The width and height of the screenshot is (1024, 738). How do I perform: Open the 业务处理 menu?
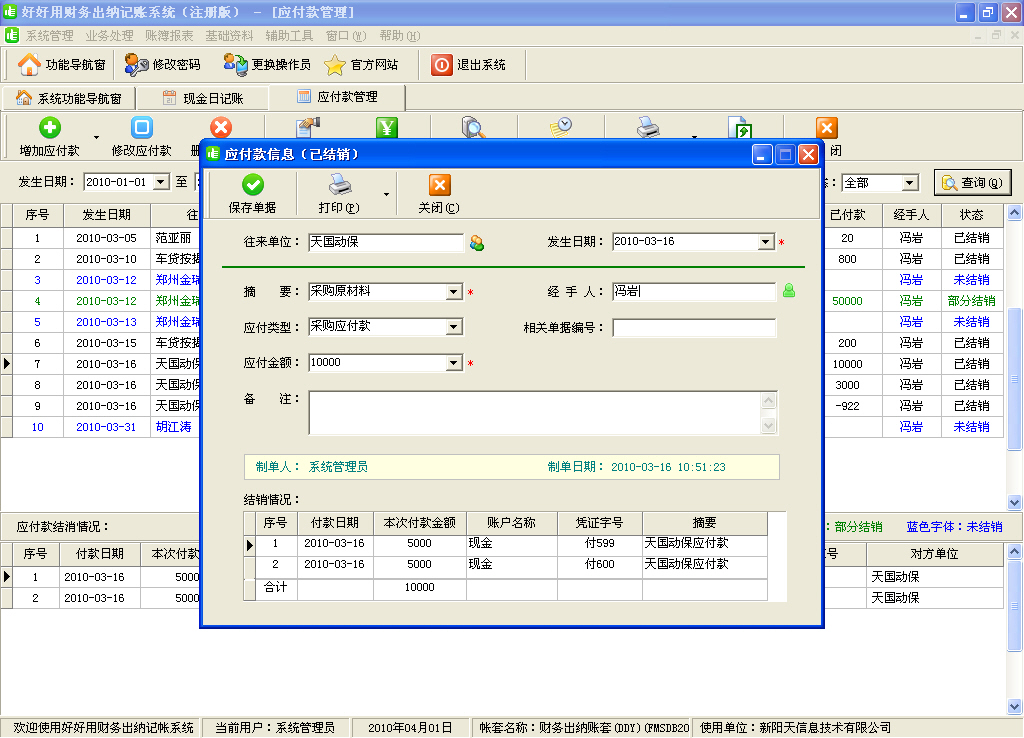[109, 35]
